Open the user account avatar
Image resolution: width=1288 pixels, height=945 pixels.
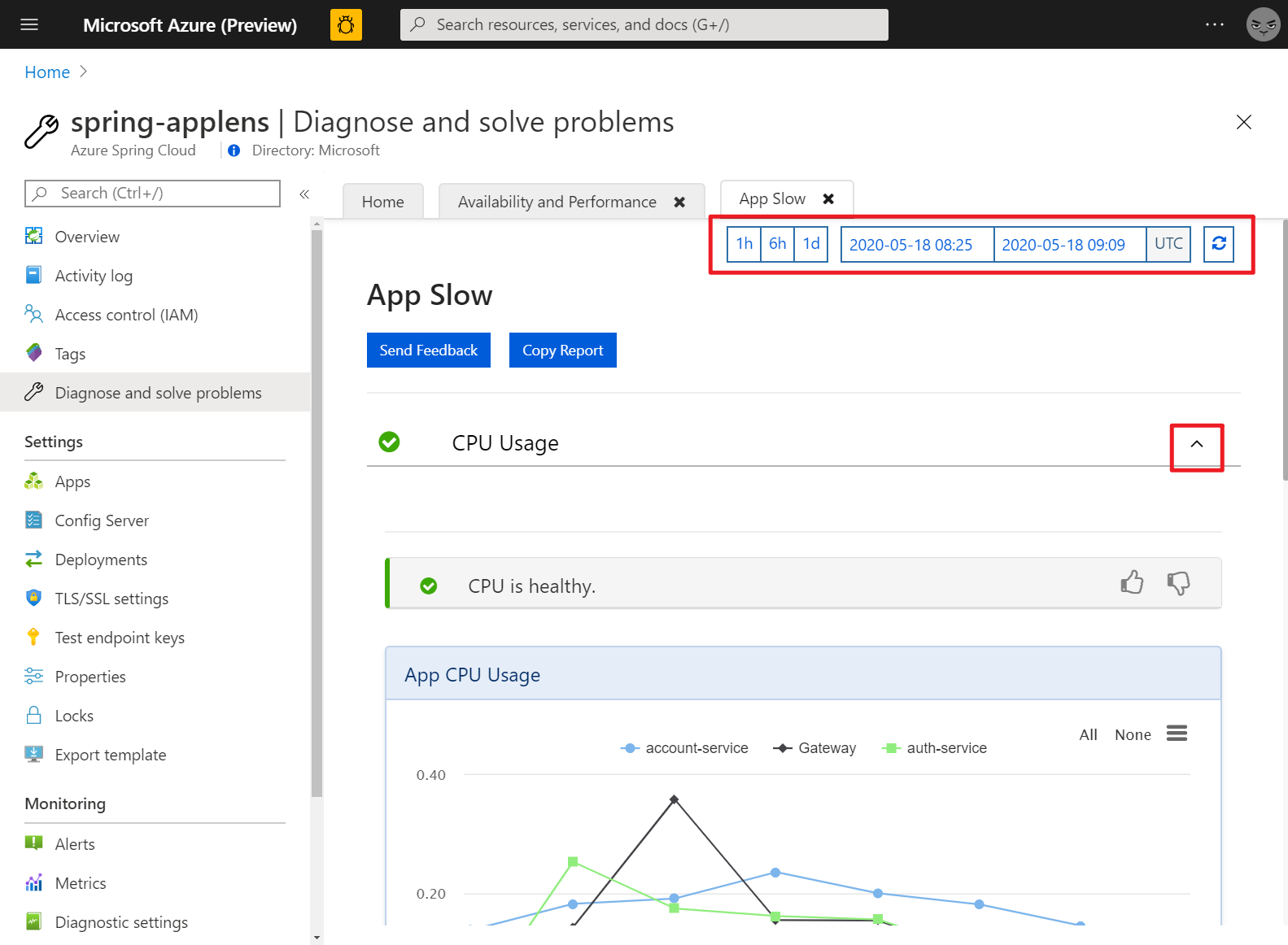(x=1263, y=24)
